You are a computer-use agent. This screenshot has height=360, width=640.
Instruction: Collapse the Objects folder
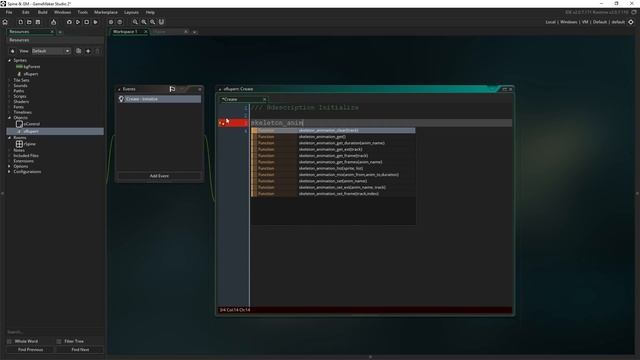pyautogui.click(x=9, y=118)
